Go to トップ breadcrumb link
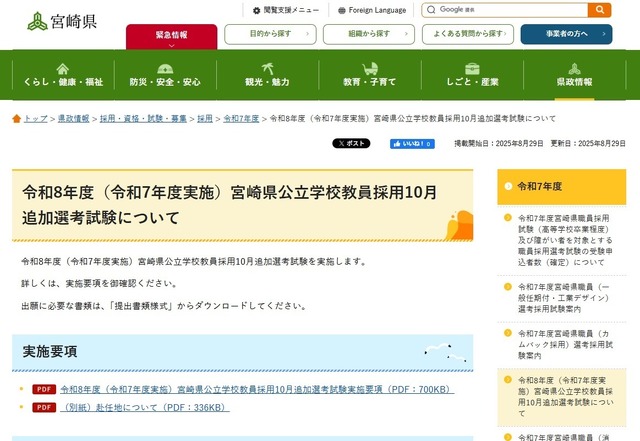The image size is (640, 441). coord(36,119)
